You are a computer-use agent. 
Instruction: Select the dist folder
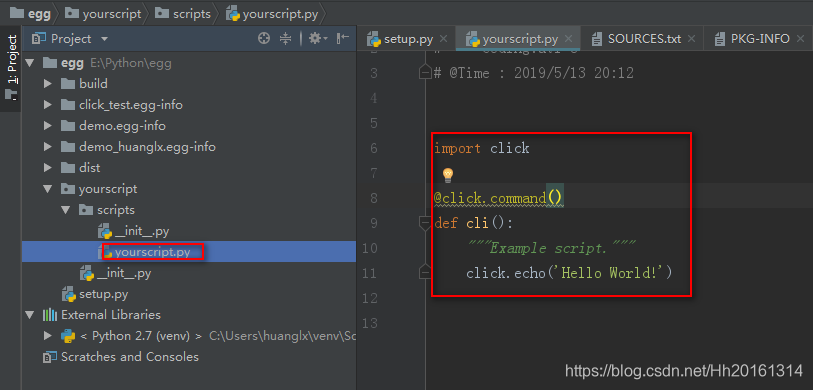[90, 168]
